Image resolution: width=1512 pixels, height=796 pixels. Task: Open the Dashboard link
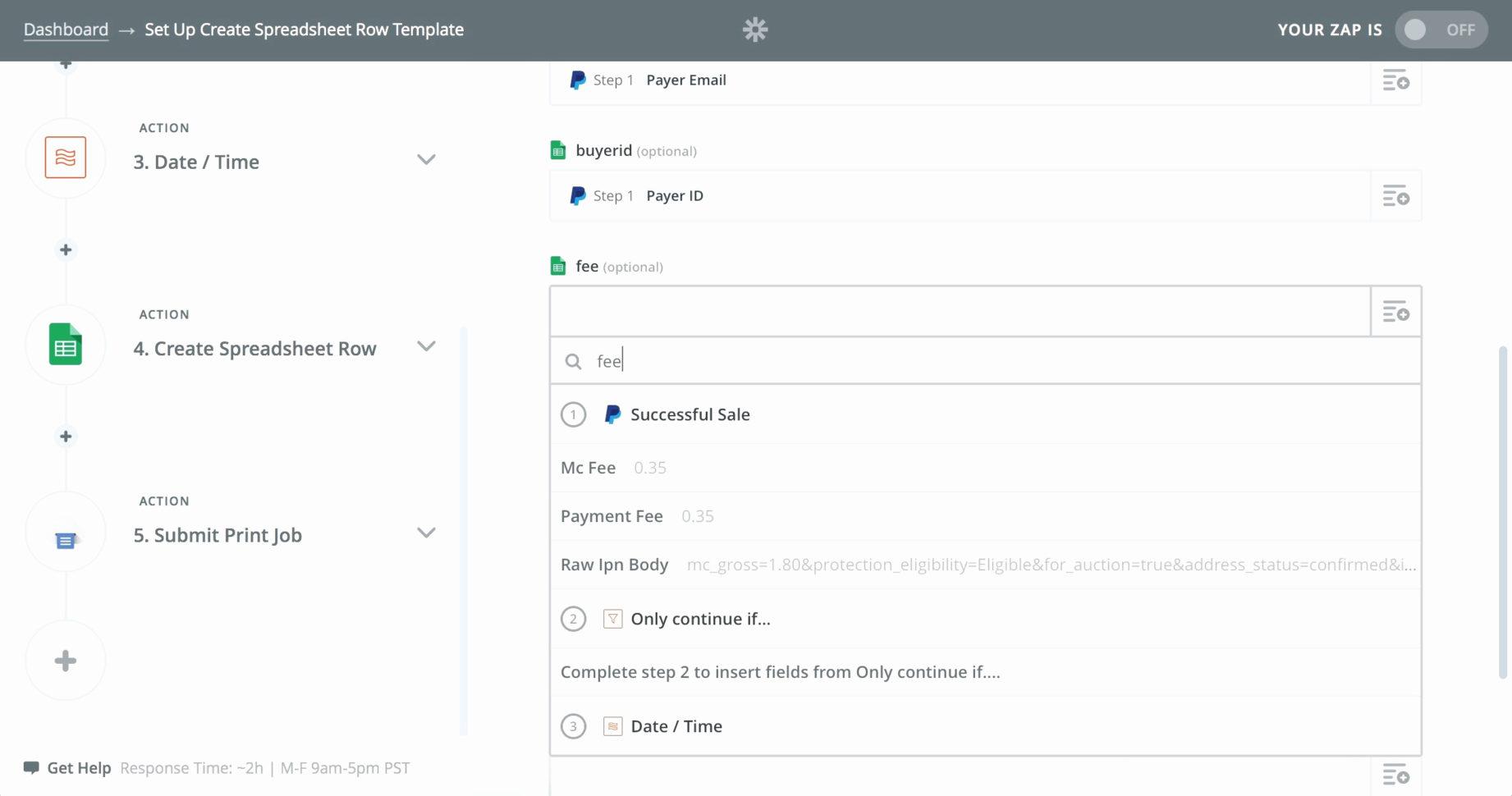[66, 30]
